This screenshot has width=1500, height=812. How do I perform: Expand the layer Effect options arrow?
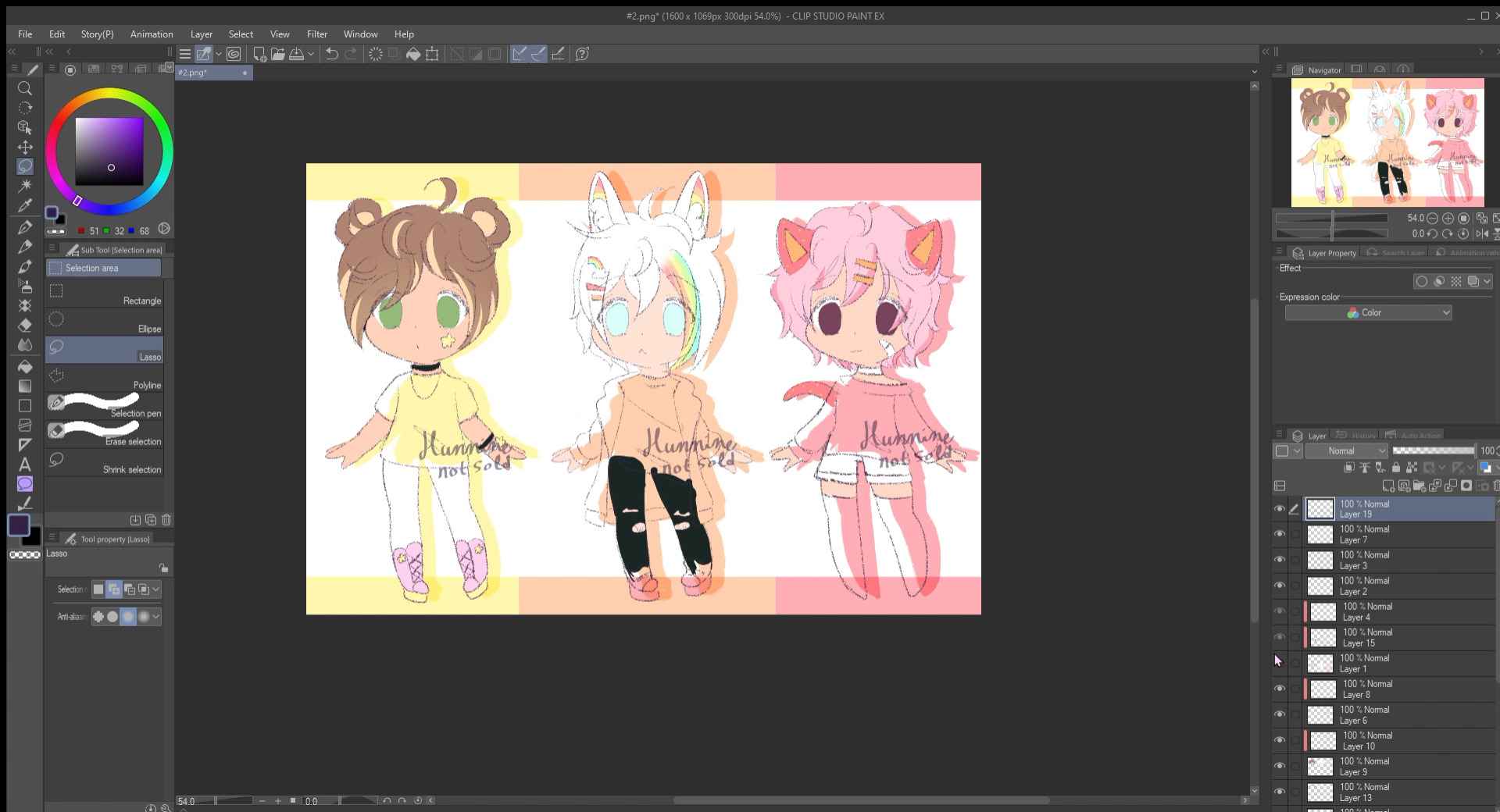click(1487, 282)
